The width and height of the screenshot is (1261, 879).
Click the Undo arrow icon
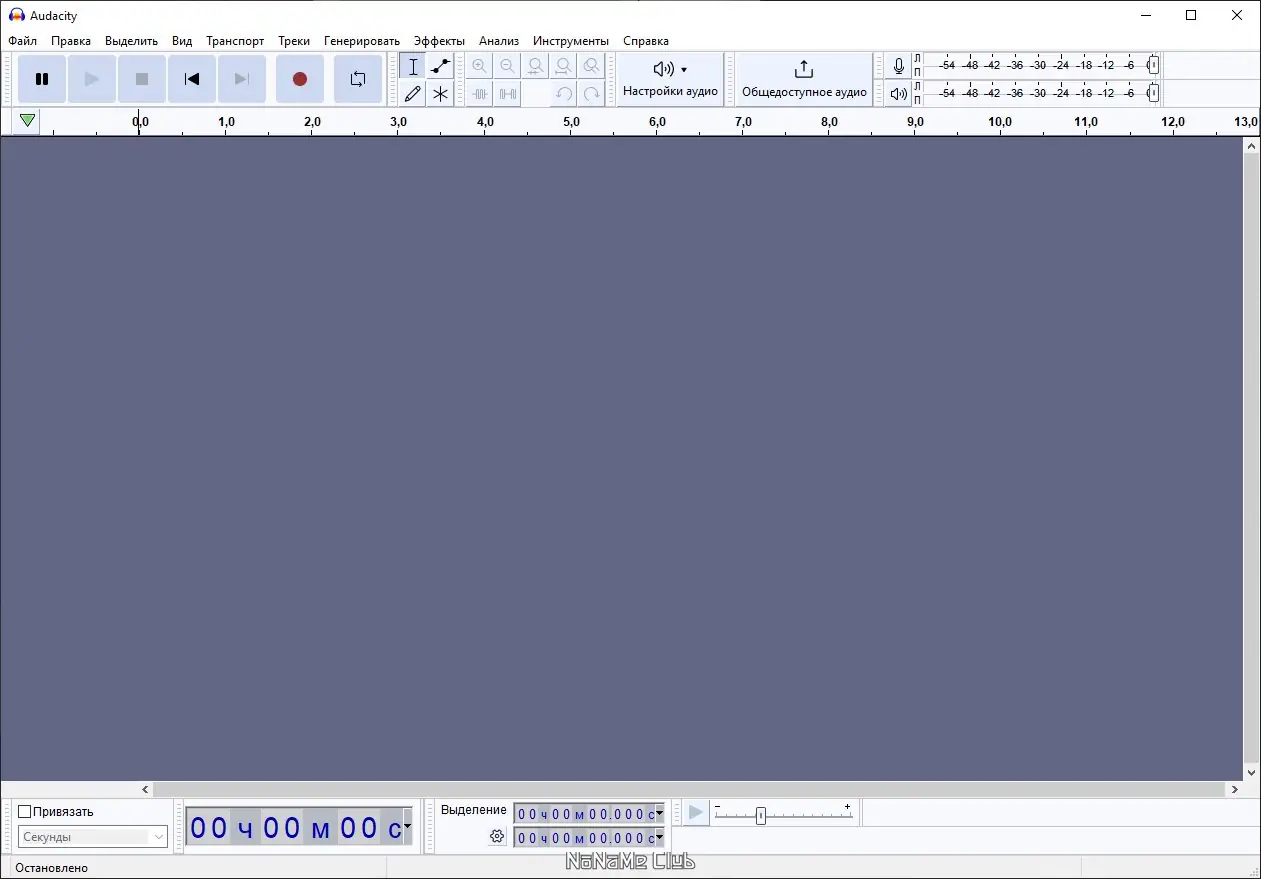564,94
